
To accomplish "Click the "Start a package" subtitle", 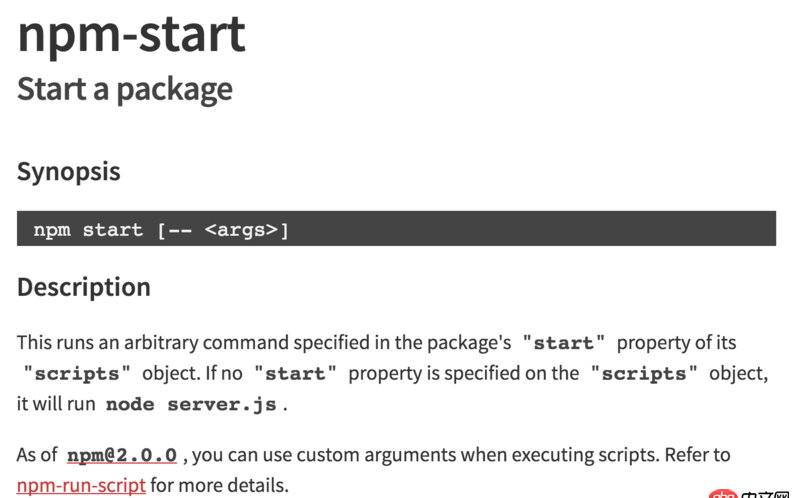I will (x=125, y=89).
